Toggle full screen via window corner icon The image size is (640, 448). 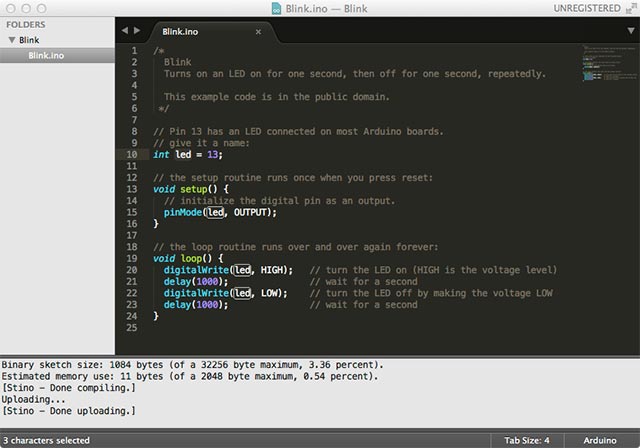631,9
